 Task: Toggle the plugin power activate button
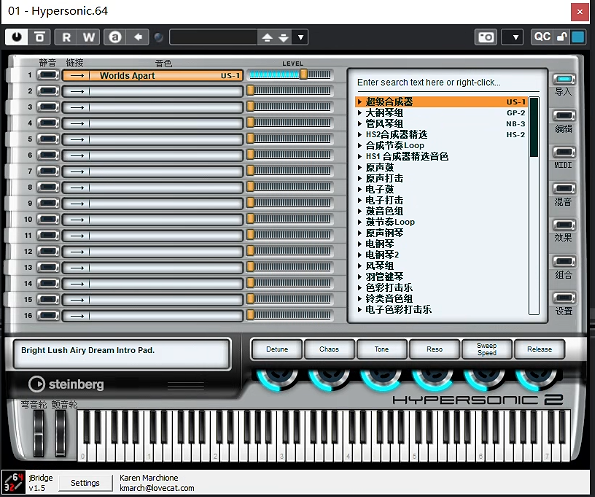pyautogui.click(x=16, y=37)
